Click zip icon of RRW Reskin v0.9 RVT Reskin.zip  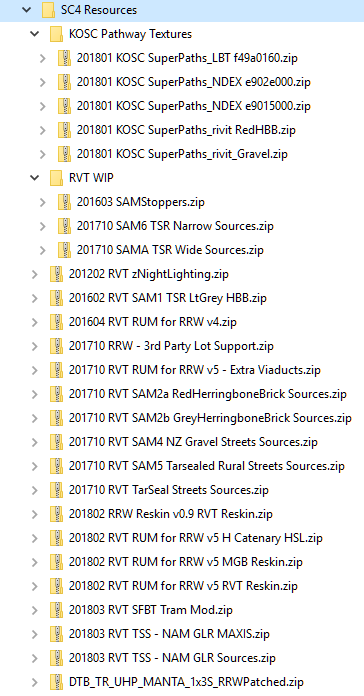pos(56,514)
